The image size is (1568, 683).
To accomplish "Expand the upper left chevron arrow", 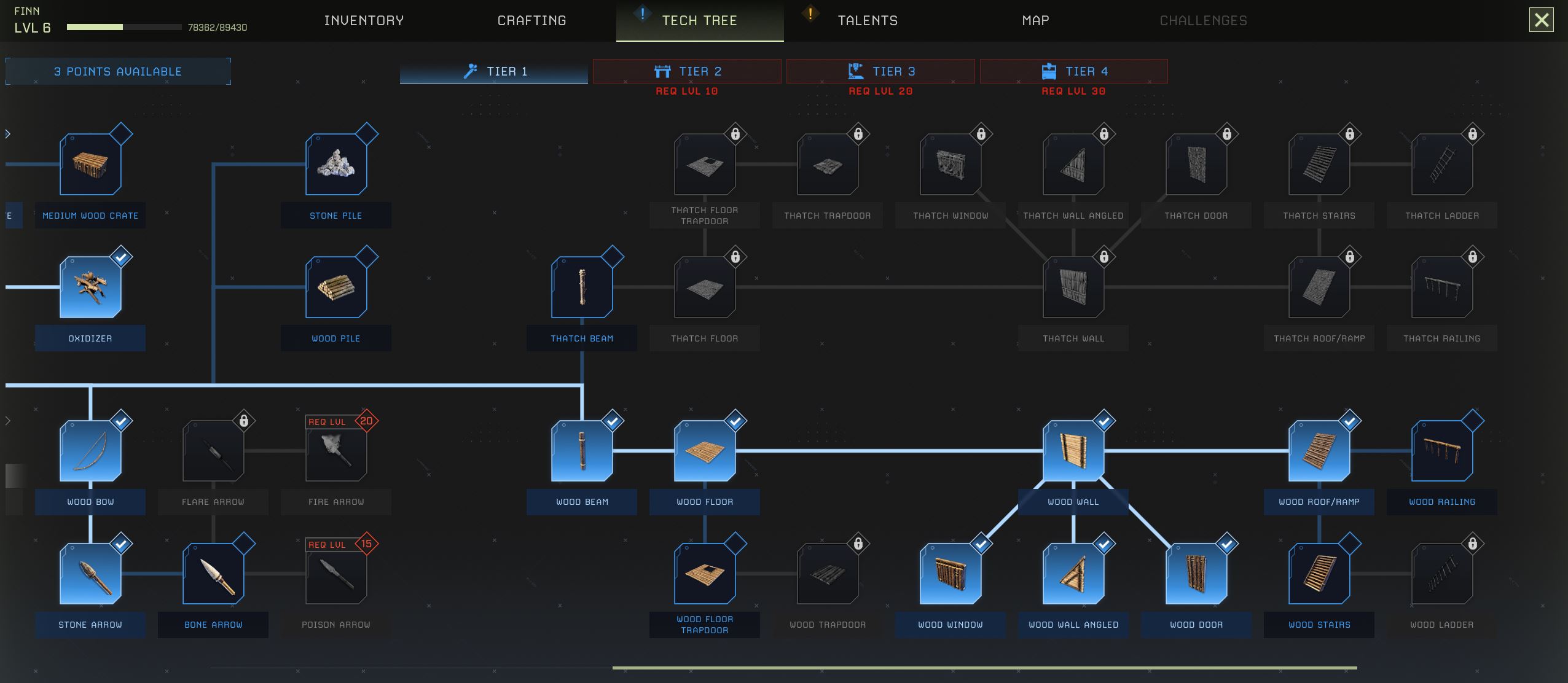I will click(8, 134).
